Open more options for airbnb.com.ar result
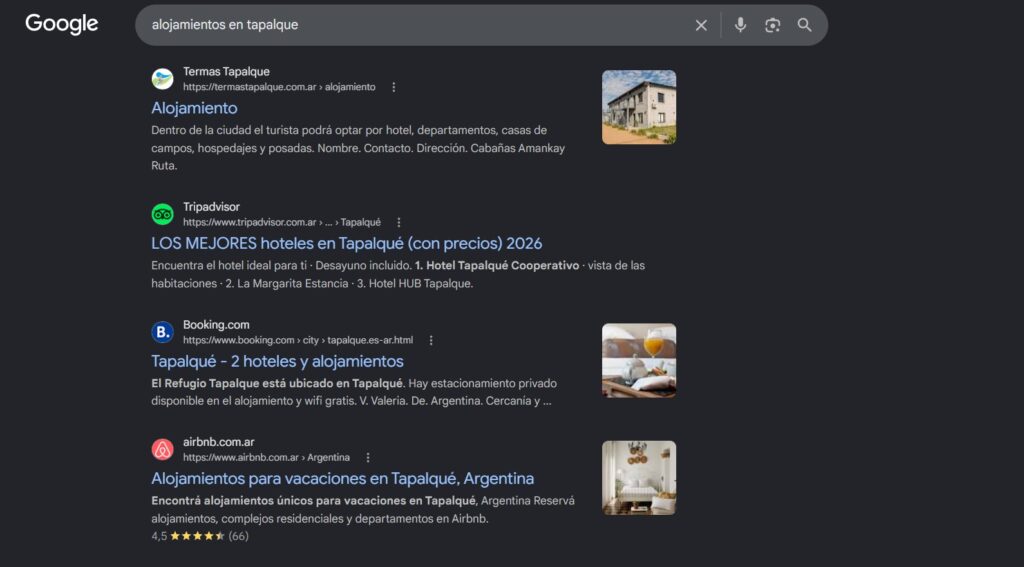 (368, 457)
